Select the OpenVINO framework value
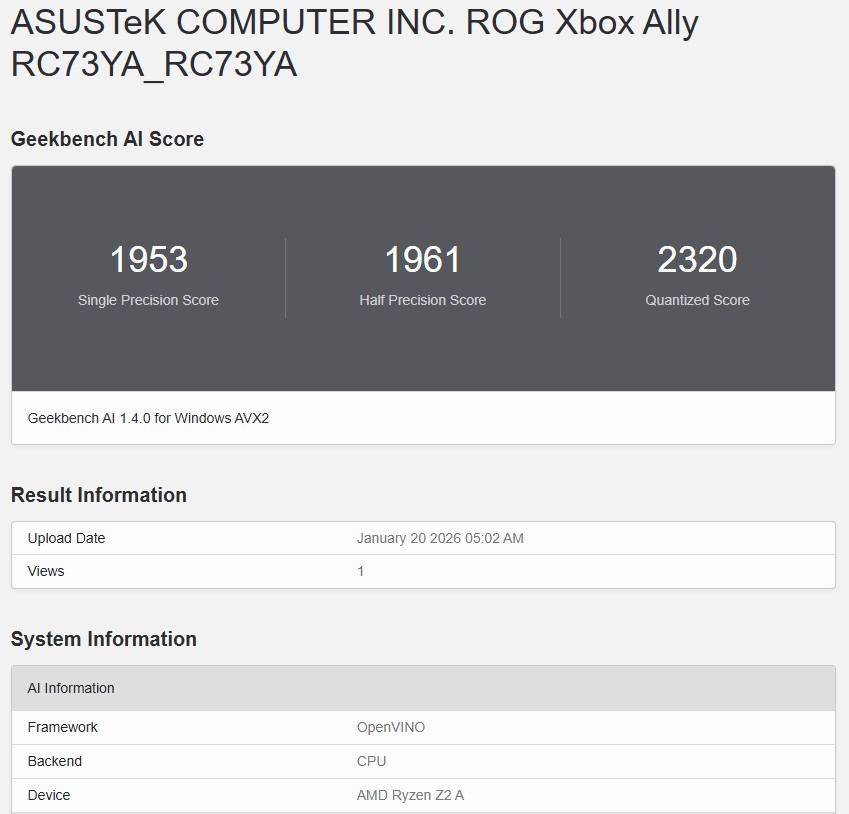Image resolution: width=849 pixels, height=814 pixels. click(390, 727)
